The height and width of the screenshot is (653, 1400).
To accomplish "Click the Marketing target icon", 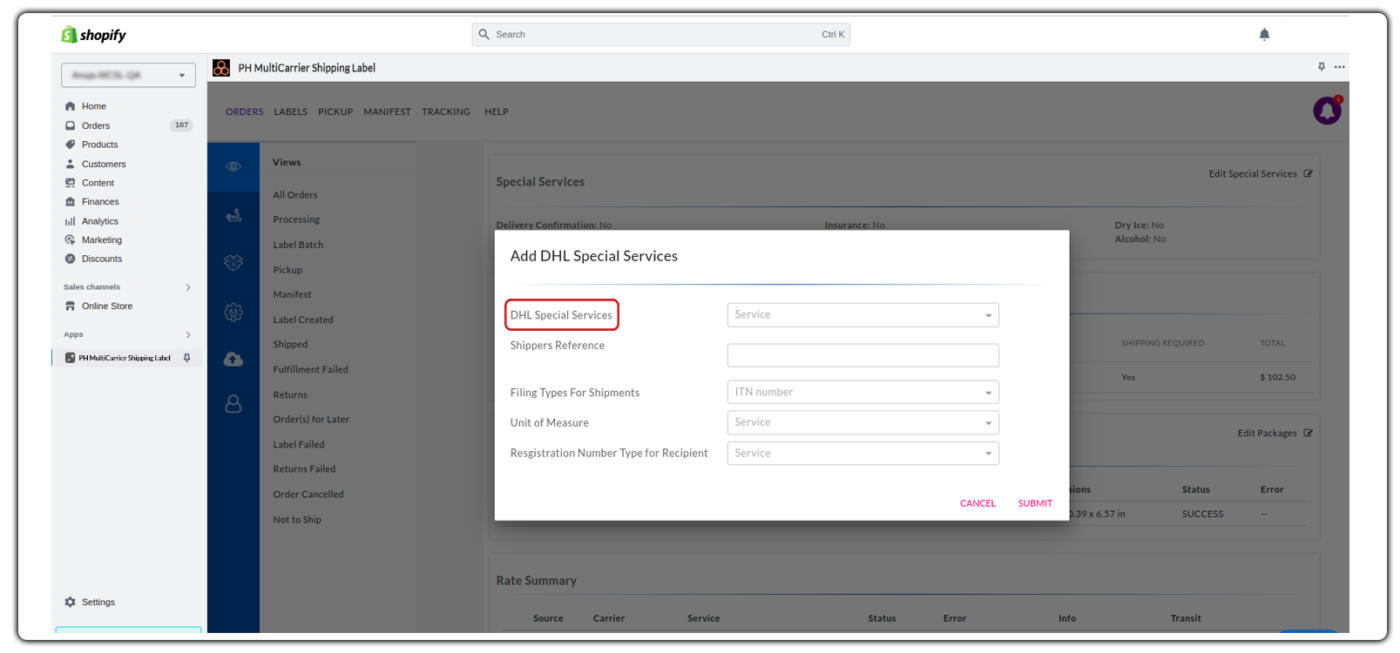I will pos(70,240).
